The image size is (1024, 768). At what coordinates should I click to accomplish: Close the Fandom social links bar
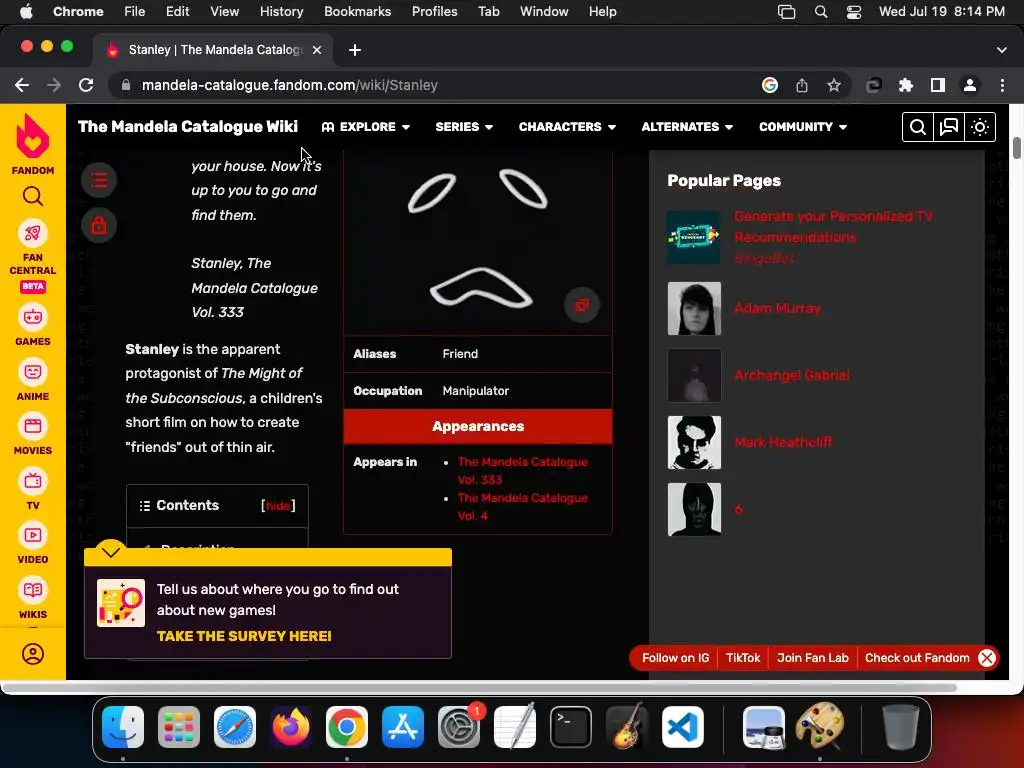click(987, 658)
